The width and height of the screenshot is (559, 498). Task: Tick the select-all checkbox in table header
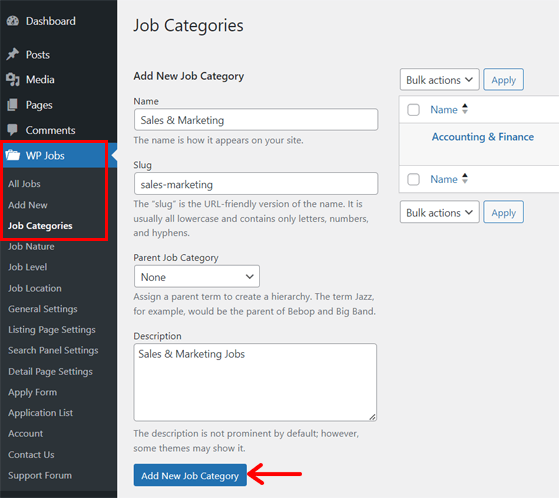(x=413, y=110)
